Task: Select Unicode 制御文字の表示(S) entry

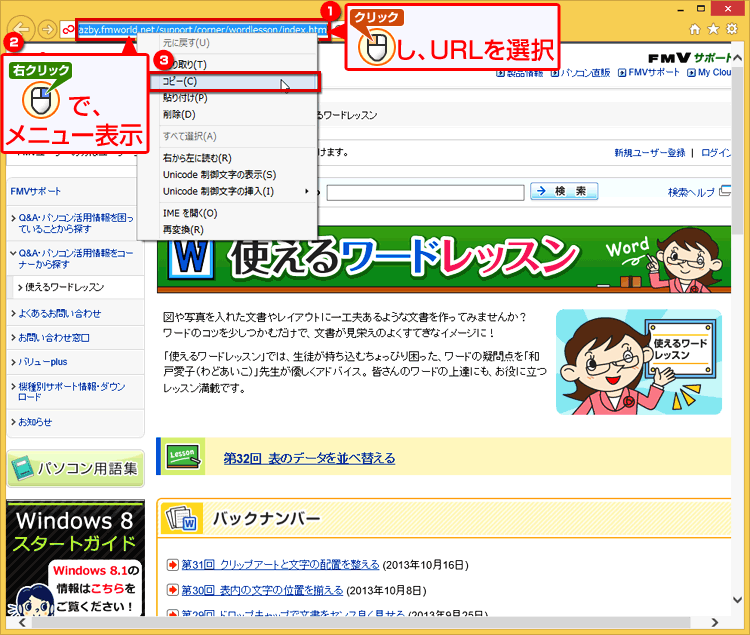Action: coord(220,175)
